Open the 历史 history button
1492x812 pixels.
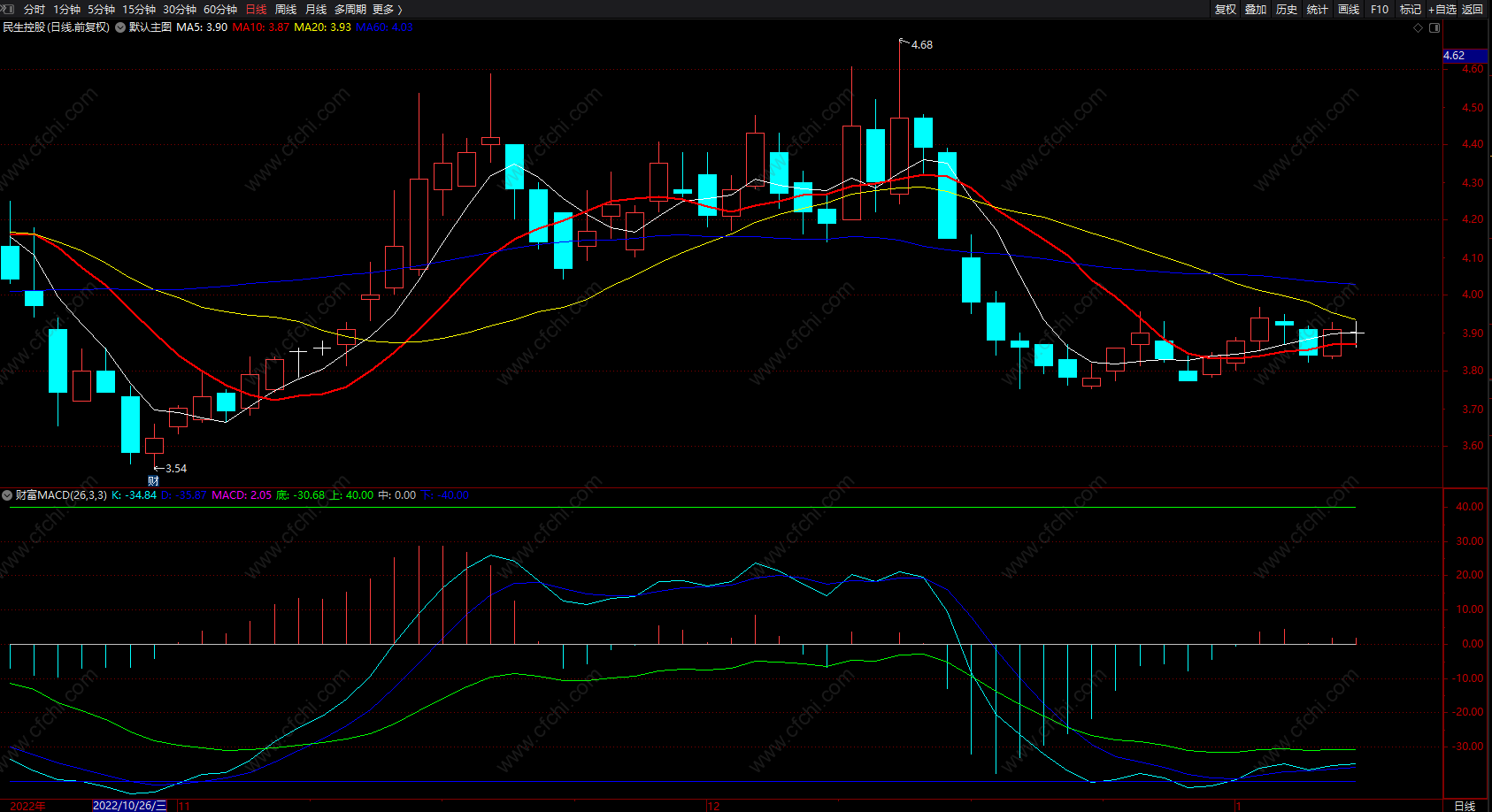click(1287, 10)
